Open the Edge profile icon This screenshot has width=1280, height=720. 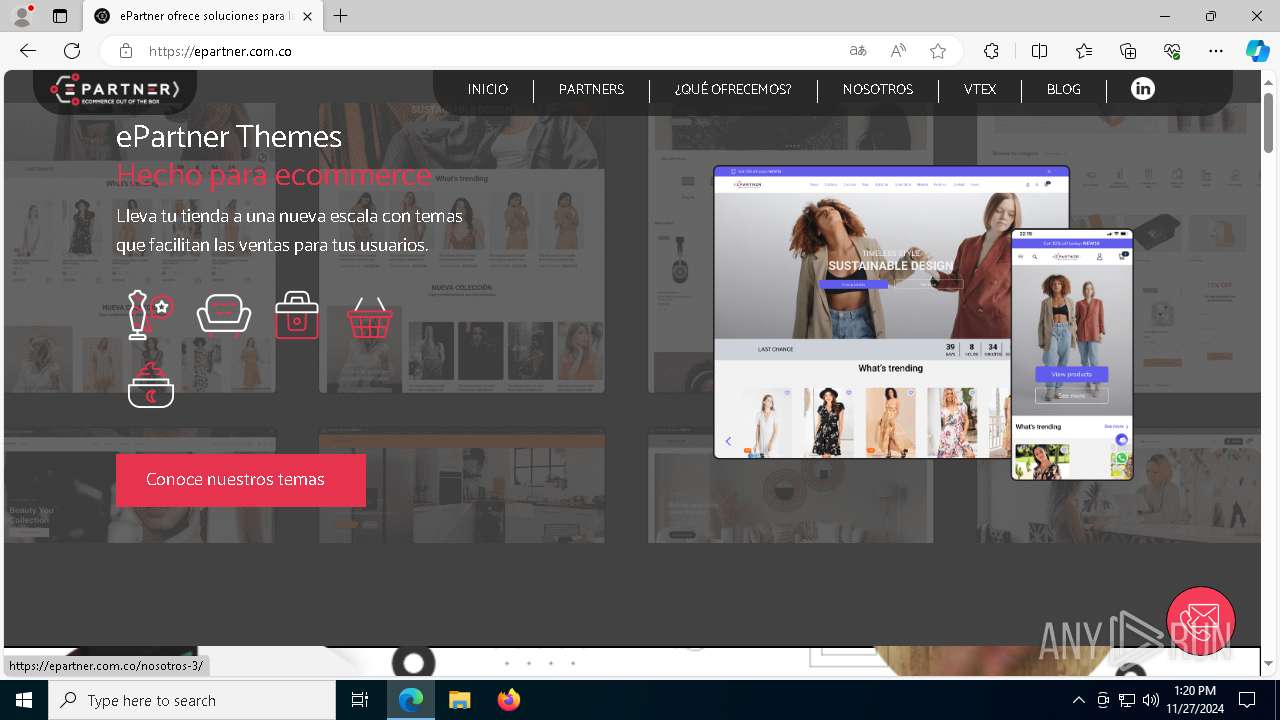coord(22,16)
